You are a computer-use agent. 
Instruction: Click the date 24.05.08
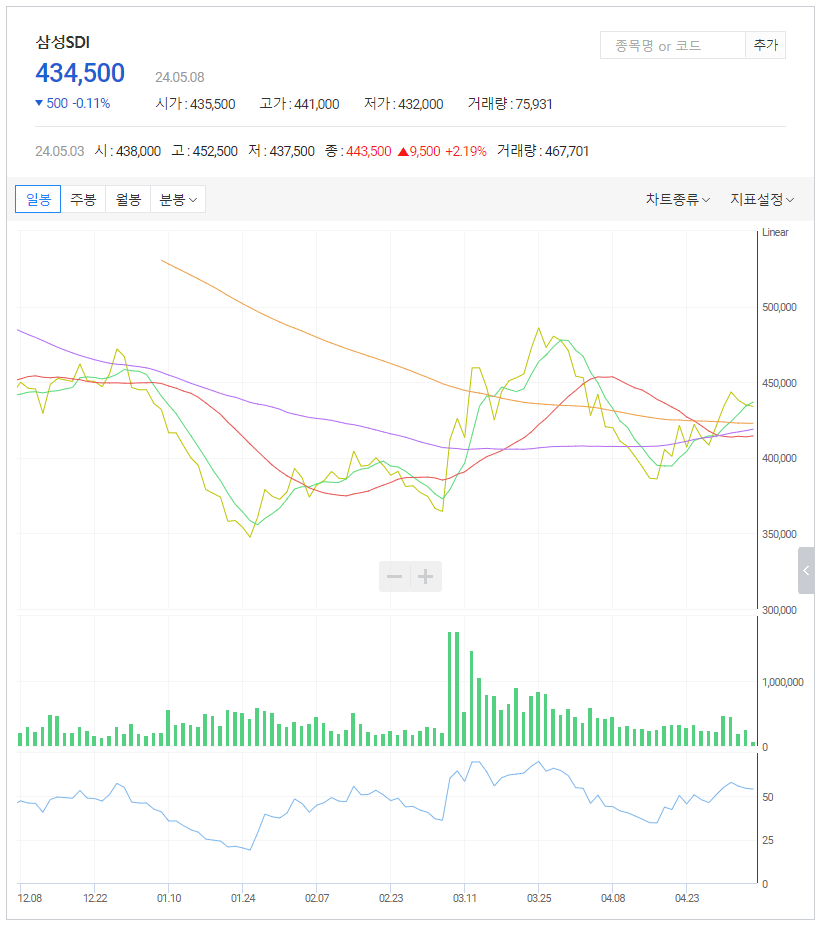point(180,77)
